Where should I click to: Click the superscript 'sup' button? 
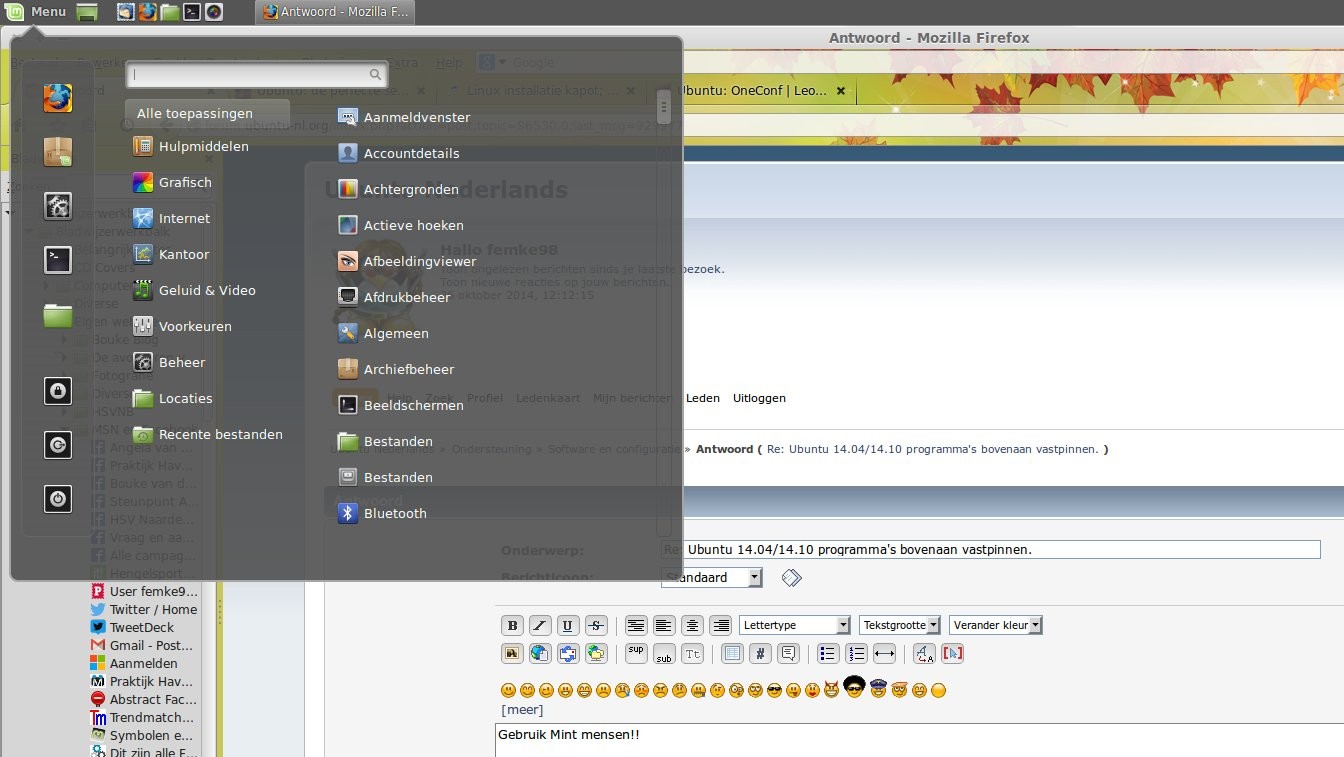636,654
